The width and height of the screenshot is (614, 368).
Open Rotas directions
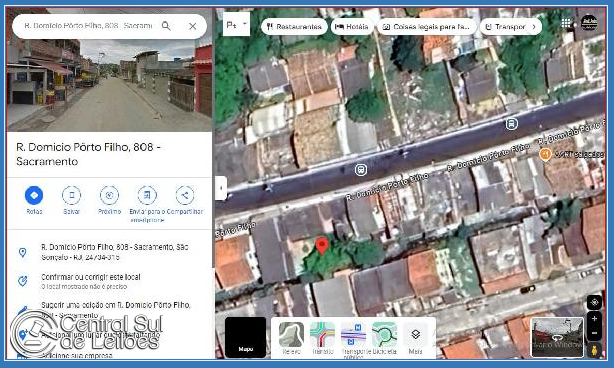(34, 195)
